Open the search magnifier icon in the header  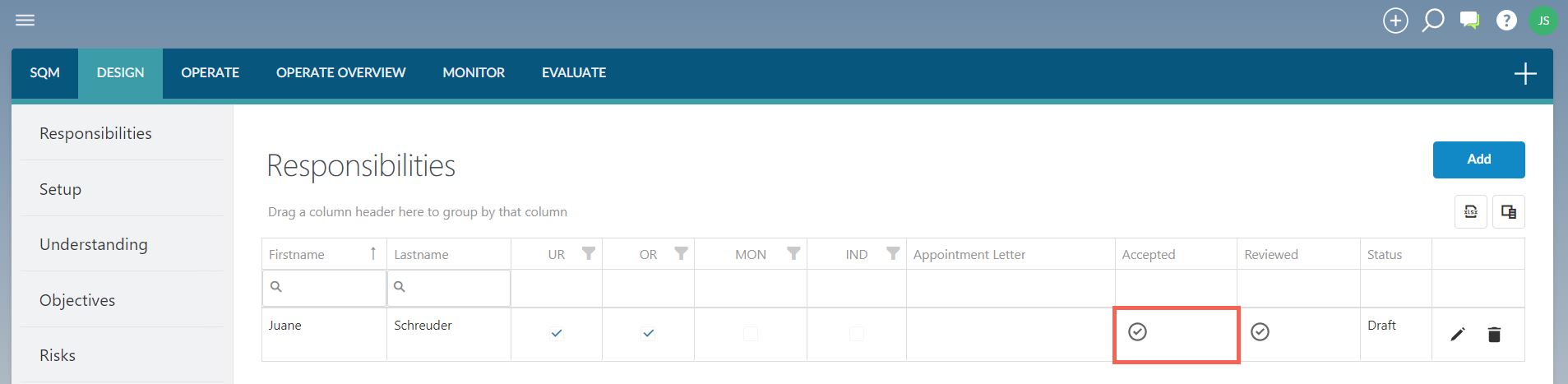coord(1433,21)
